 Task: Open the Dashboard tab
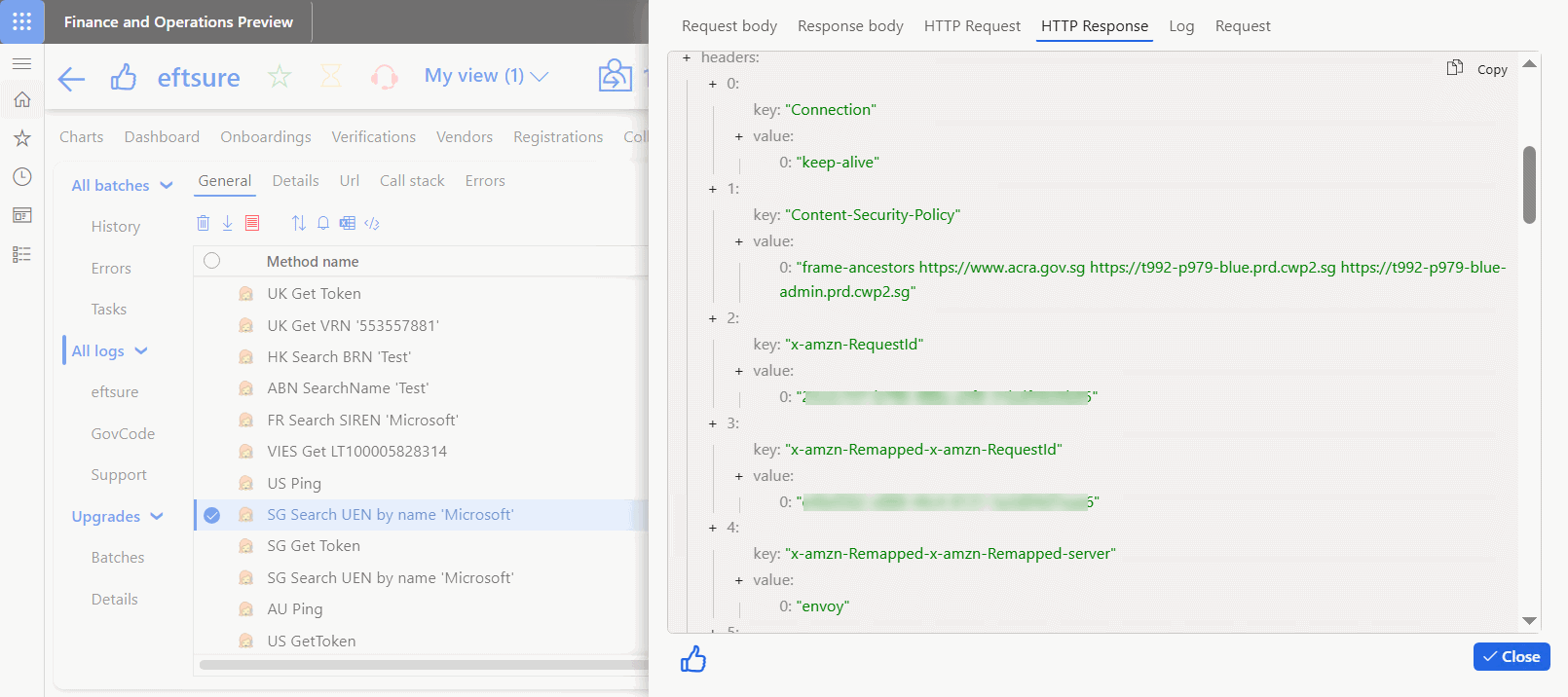click(162, 137)
